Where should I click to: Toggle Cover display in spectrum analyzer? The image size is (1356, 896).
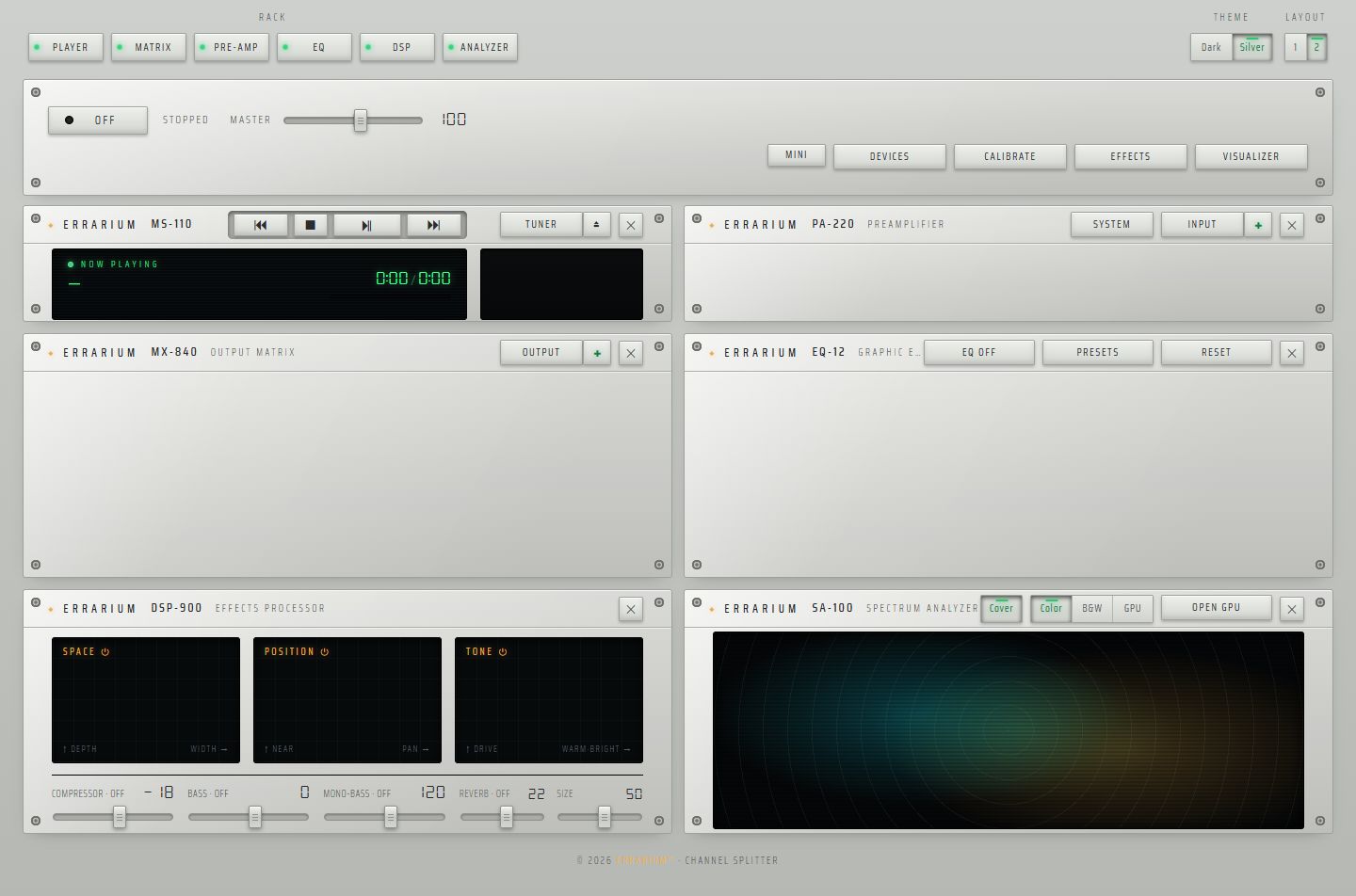pyautogui.click(x=1001, y=608)
